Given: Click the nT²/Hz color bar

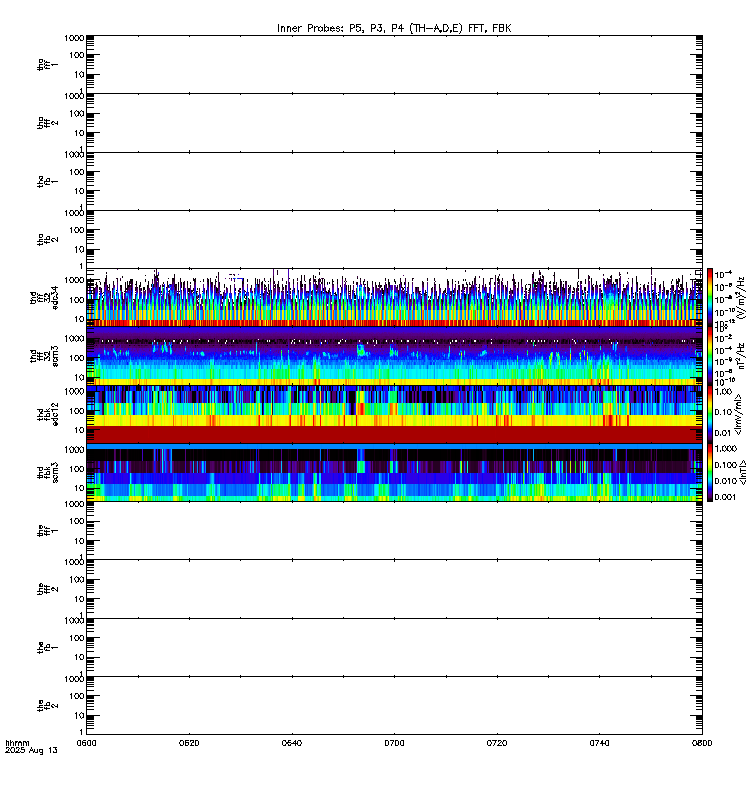Looking at the screenshot, I should (x=710, y=356).
